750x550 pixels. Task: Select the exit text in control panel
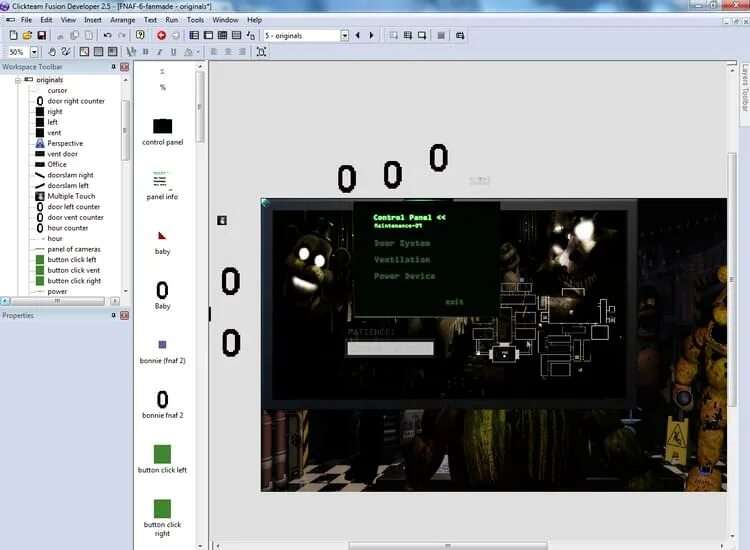(454, 302)
